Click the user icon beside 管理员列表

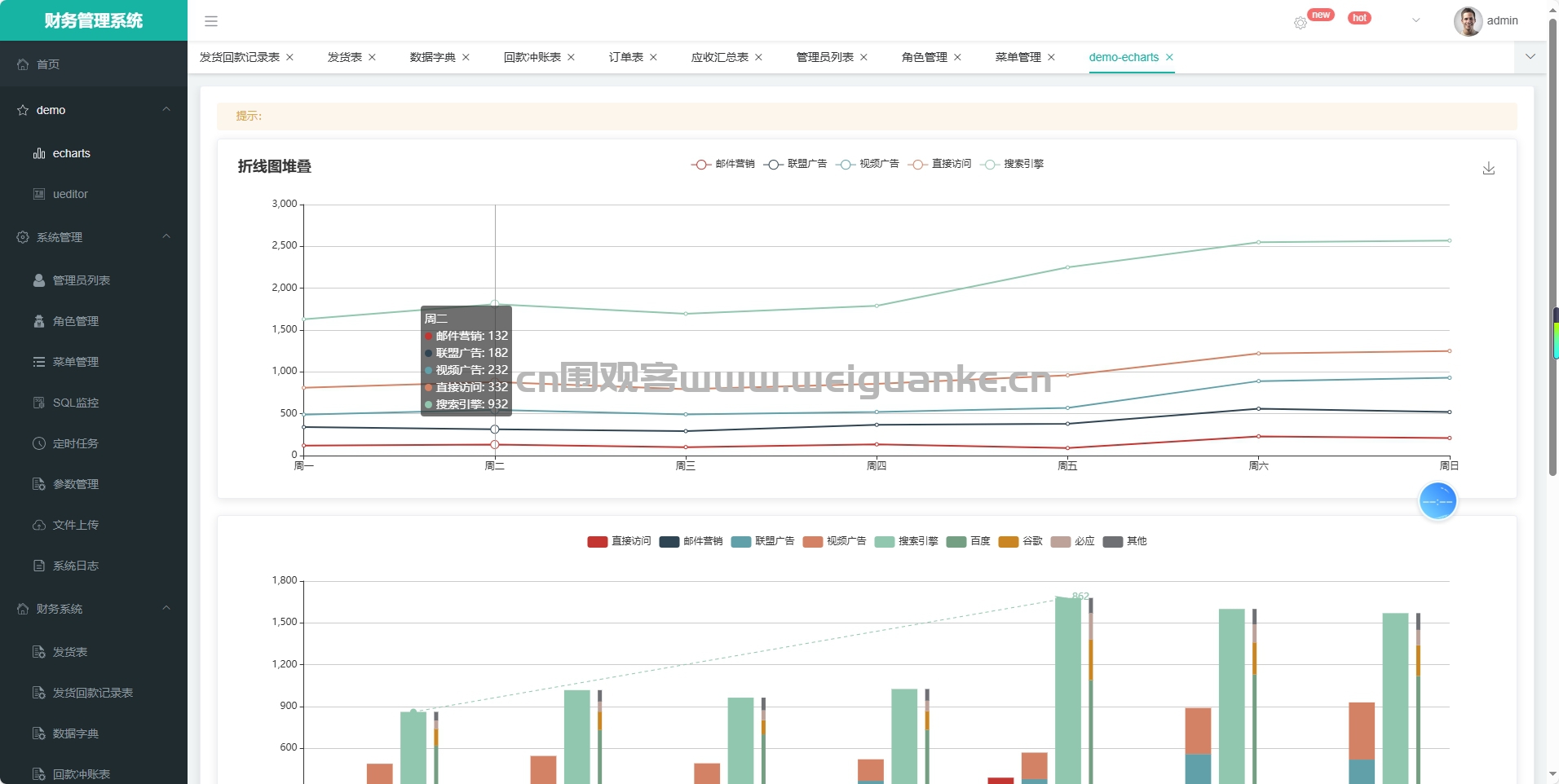point(39,280)
